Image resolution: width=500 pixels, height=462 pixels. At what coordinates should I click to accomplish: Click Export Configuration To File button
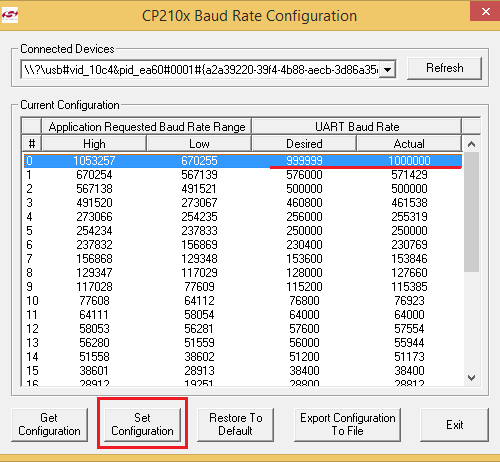coord(347,424)
